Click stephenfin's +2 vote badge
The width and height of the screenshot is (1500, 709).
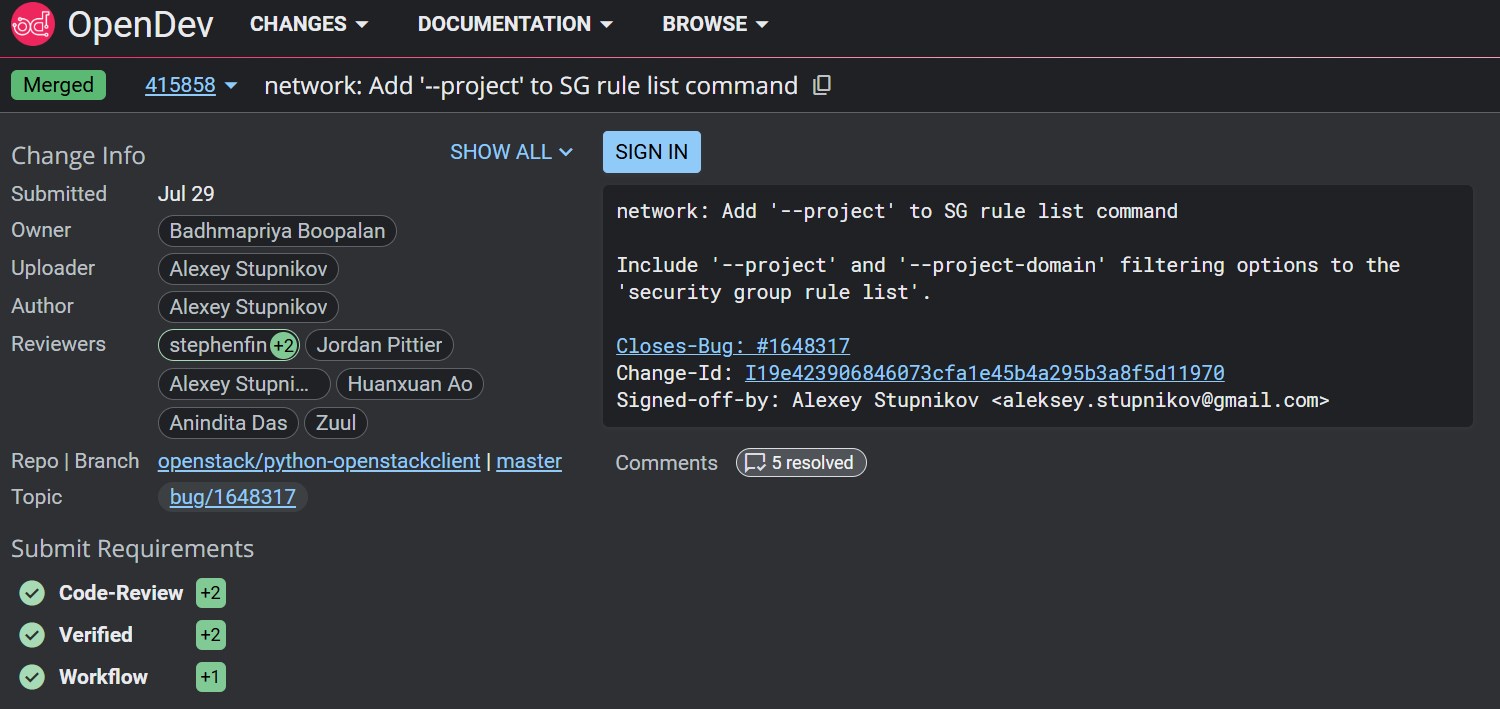click(x=284, y=346)
